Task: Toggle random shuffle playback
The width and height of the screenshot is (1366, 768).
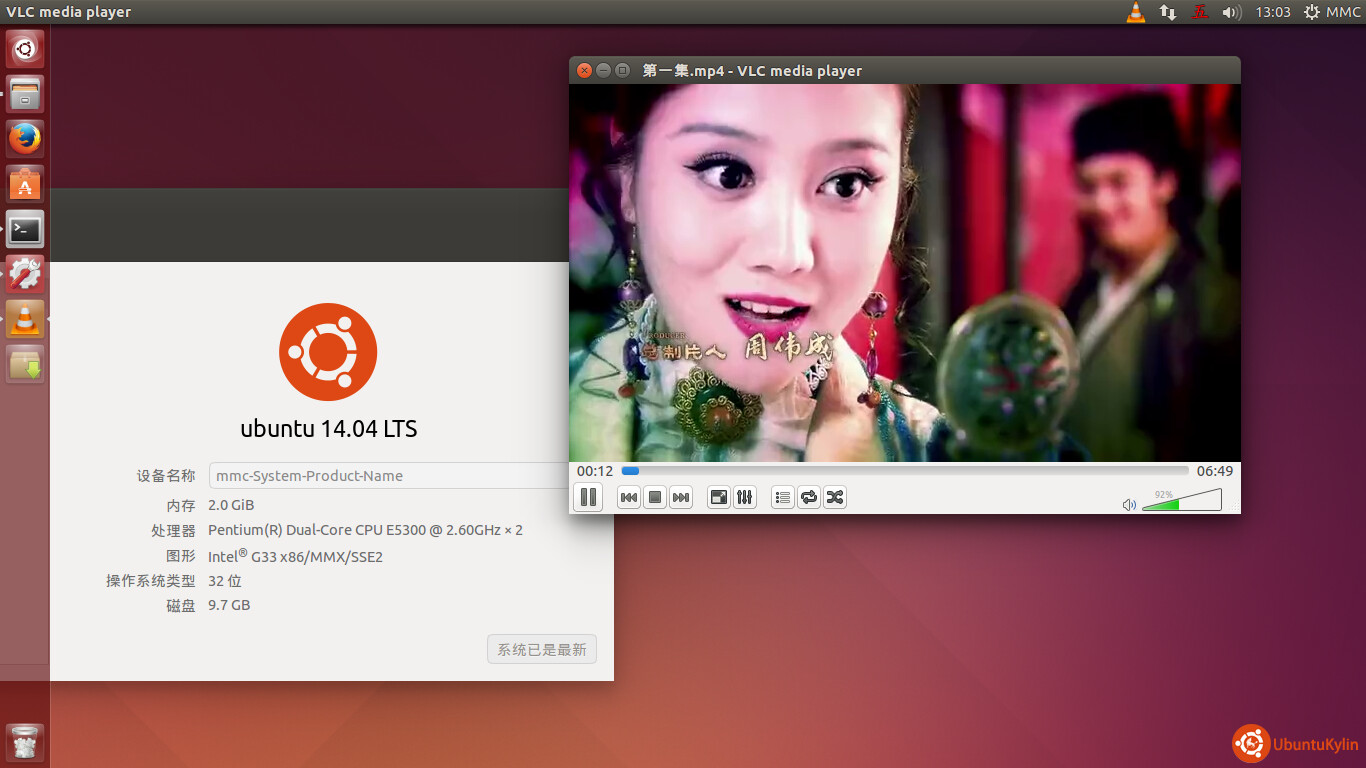Action: [835, 497]
